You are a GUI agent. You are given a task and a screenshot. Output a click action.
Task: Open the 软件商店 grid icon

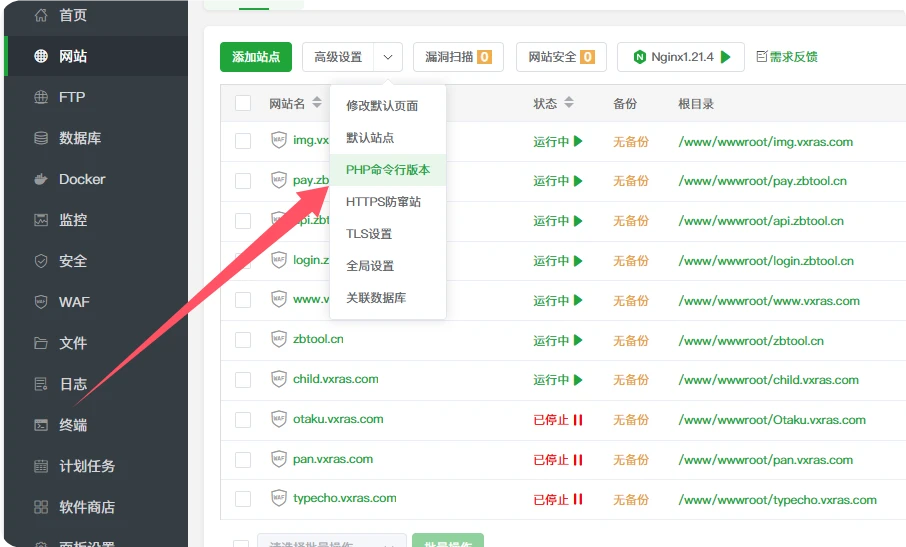[41, 507]
